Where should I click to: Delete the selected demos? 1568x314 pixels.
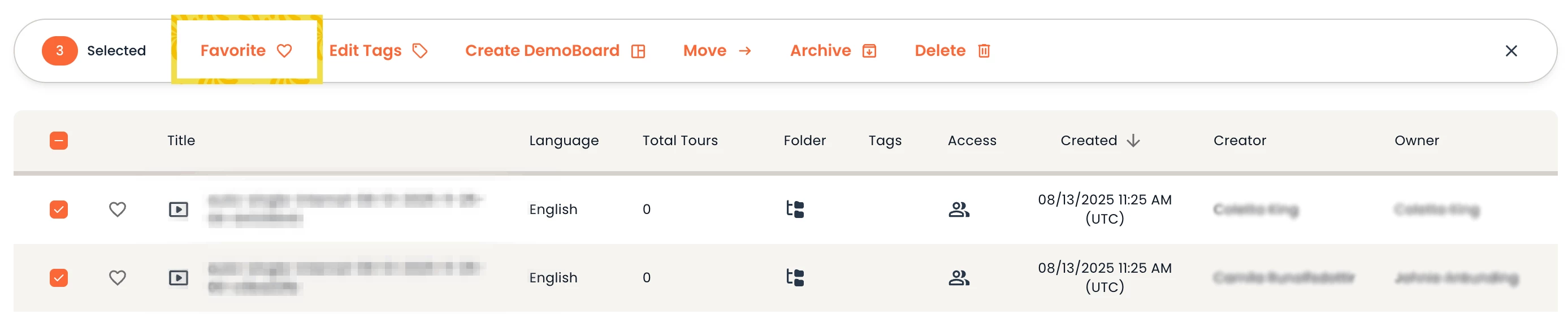[x=952, y=50]
